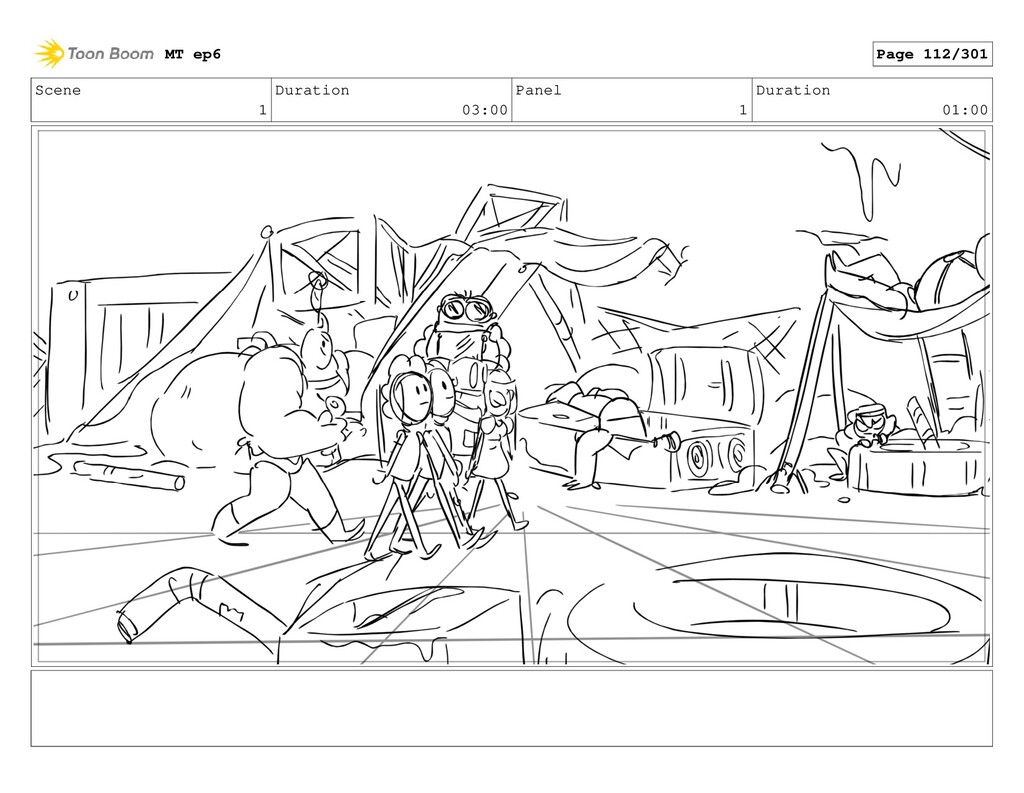Click the empty notes box below the panel
This screenshot has height=793, width=1024.
coord(512,708)
